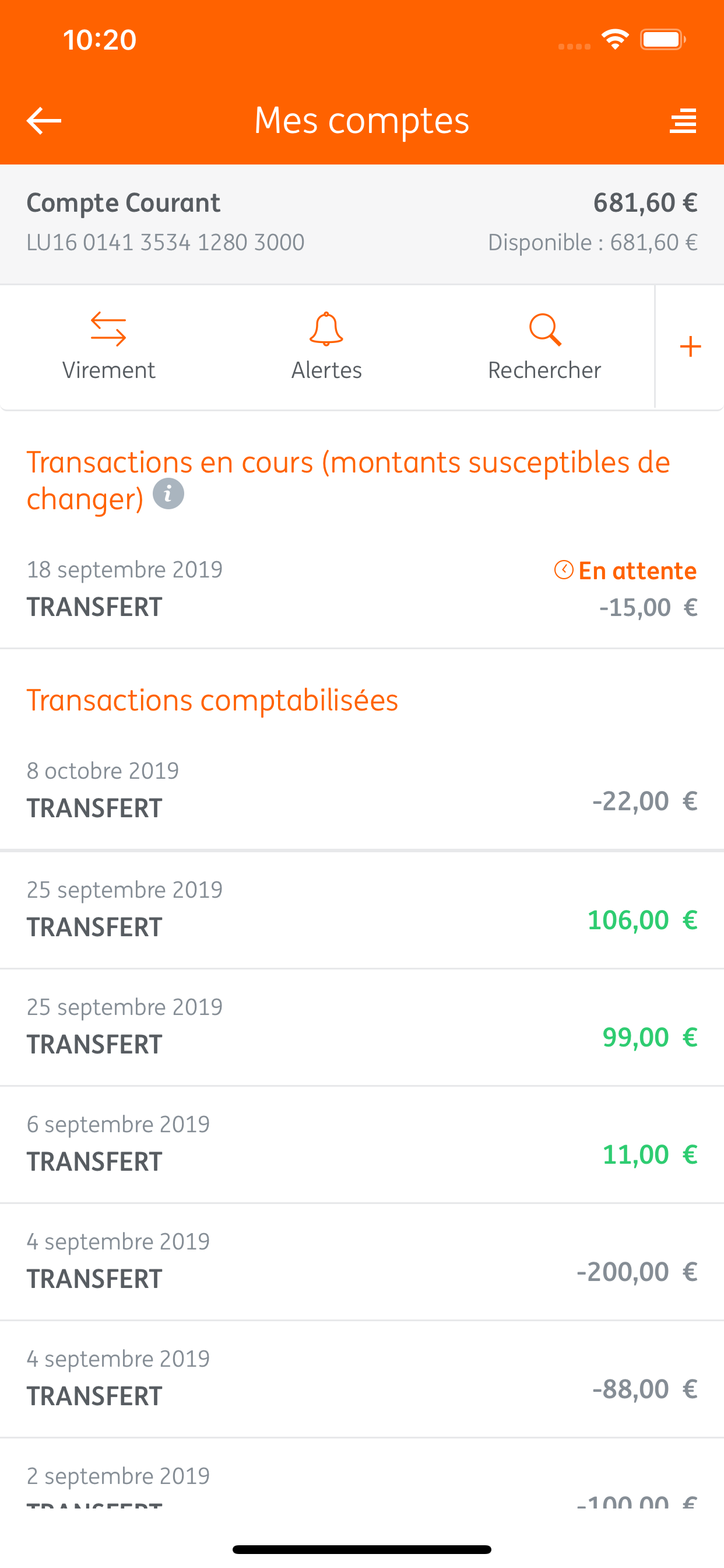Image resolution: width=724 pixels, height=1568 pixels.
Task: Show info about transactions en cours
Action: pos(168,494)
